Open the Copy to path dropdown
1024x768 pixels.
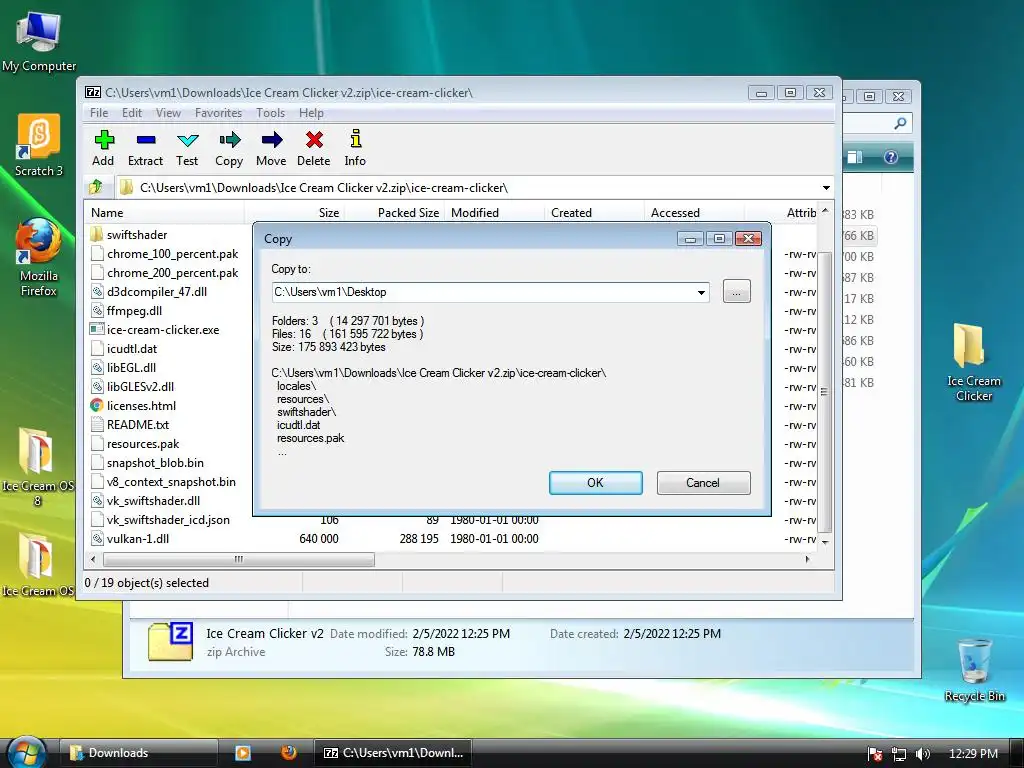pos(701,293)
